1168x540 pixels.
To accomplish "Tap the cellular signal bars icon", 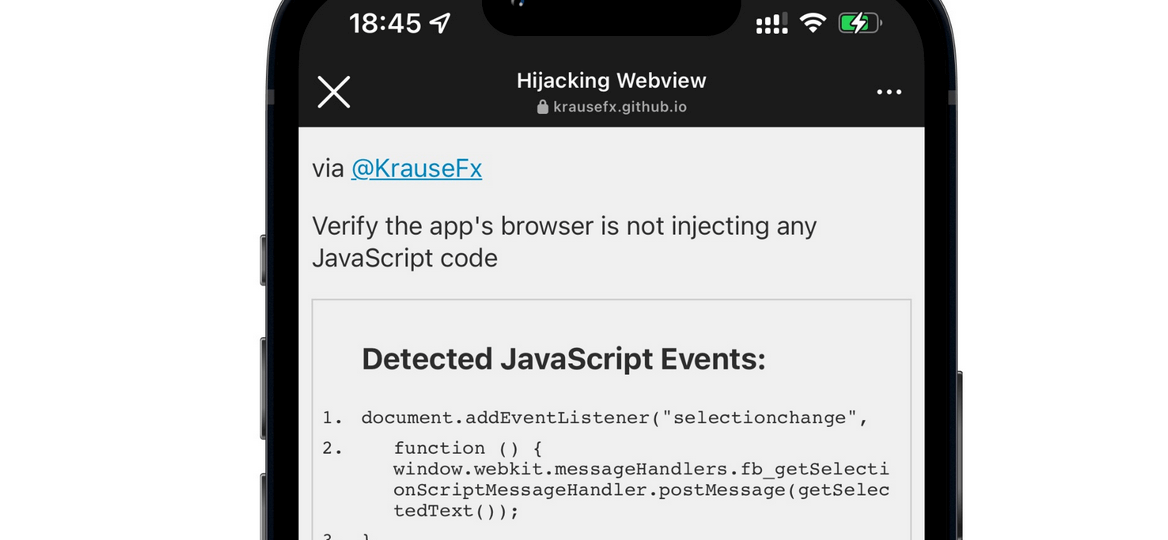I will (772, 24).
